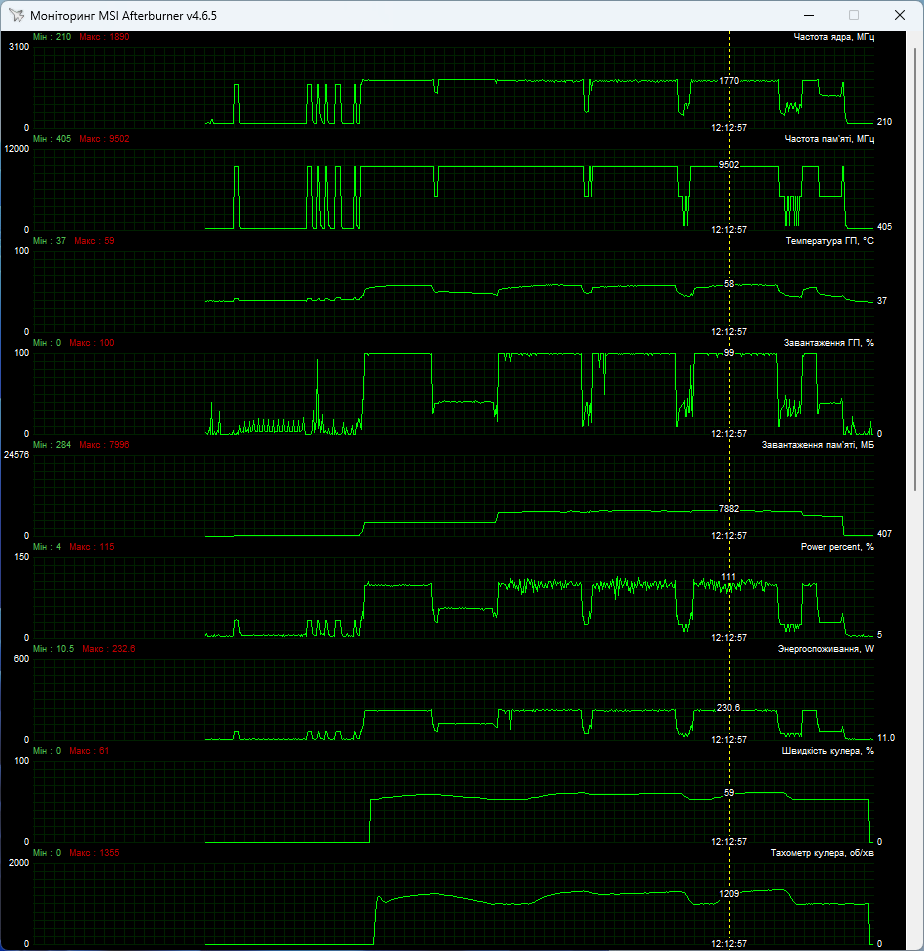Click the 'Макс : 7996' memory usage label
924x951 pixels.
(x=104, y=445)
